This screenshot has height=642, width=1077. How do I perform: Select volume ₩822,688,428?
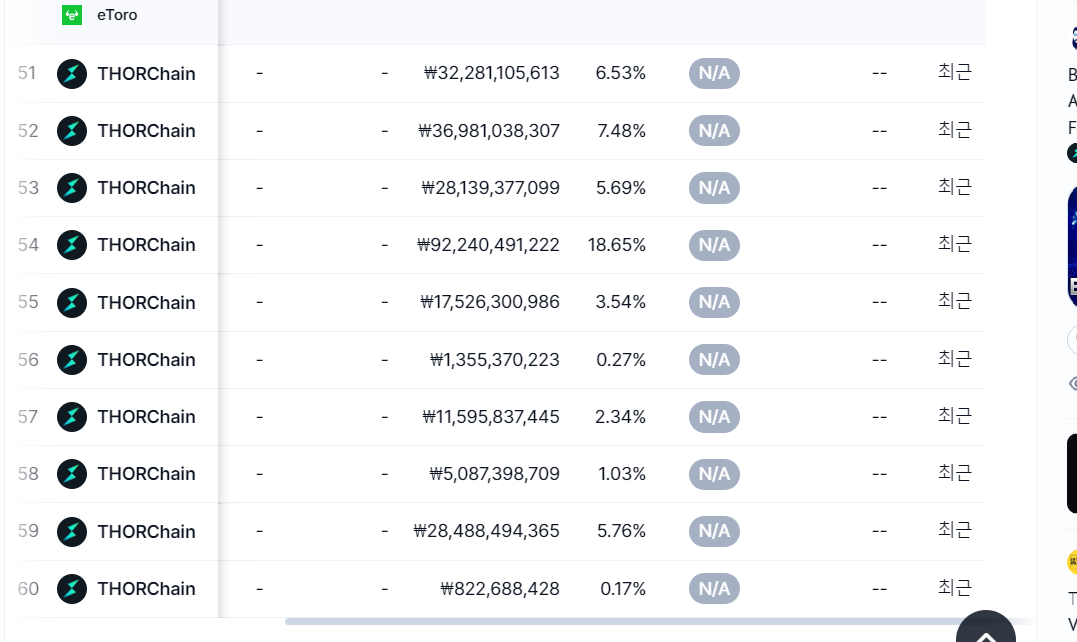pos(500,588)
